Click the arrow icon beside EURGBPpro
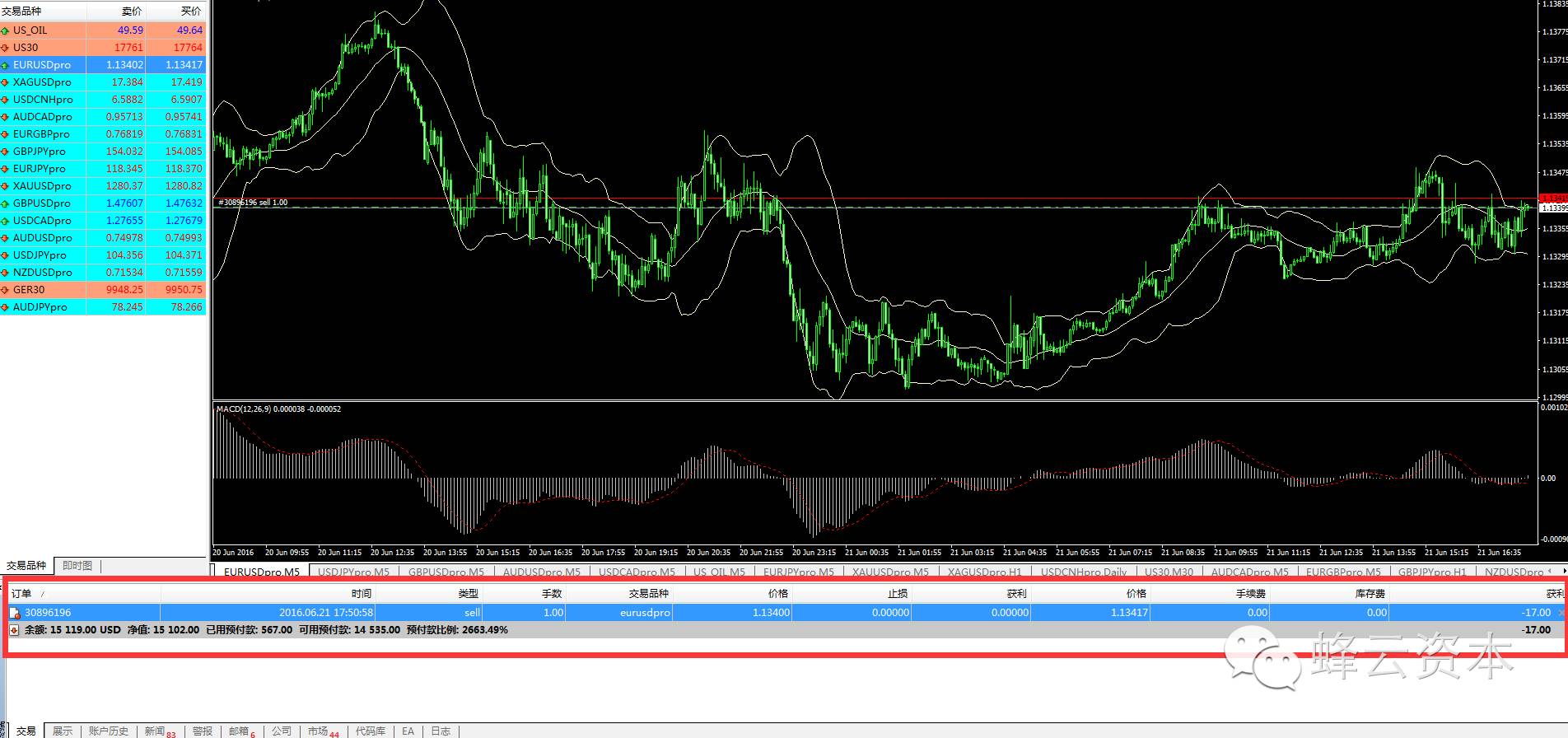Screen dimensions: 1568x738 6,134
